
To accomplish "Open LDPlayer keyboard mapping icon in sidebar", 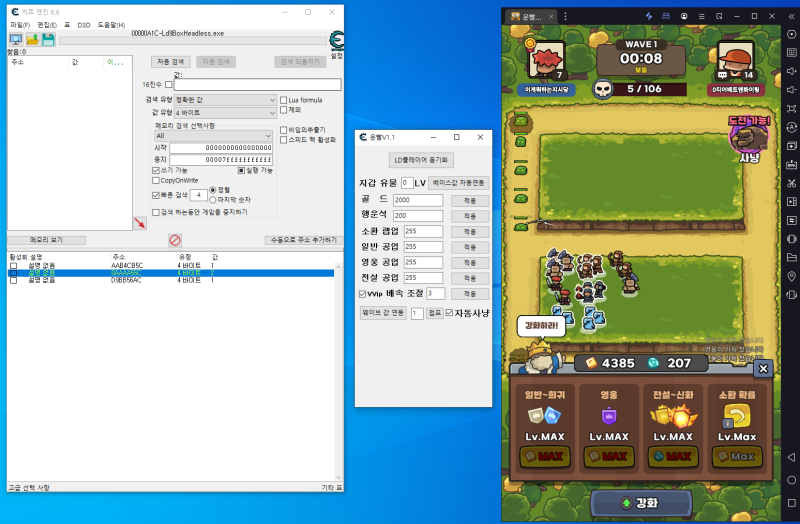I will [x=791, y=36].
